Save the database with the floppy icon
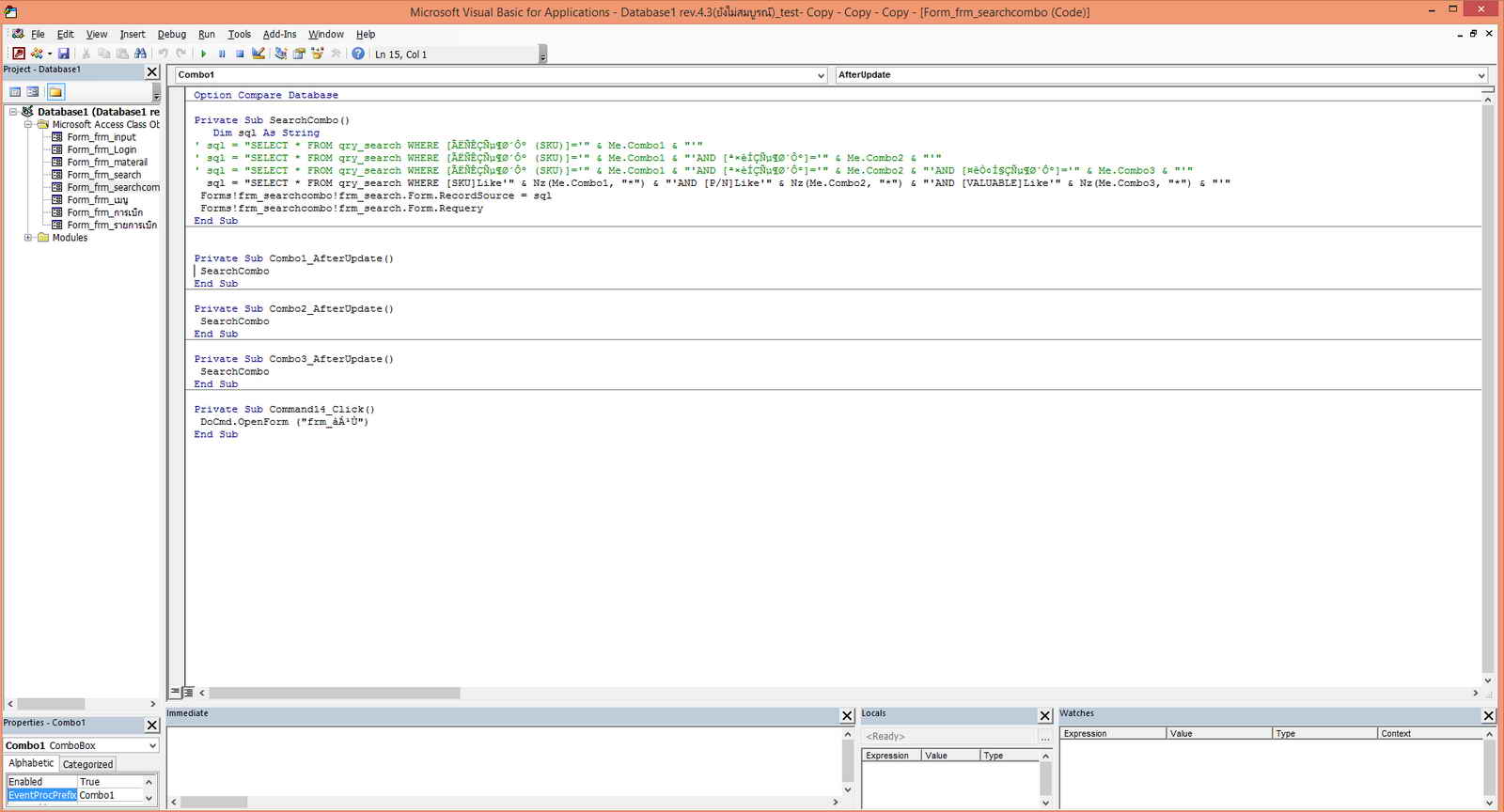The height and width of the screenshot is (812, 1504). click(64, 54)
